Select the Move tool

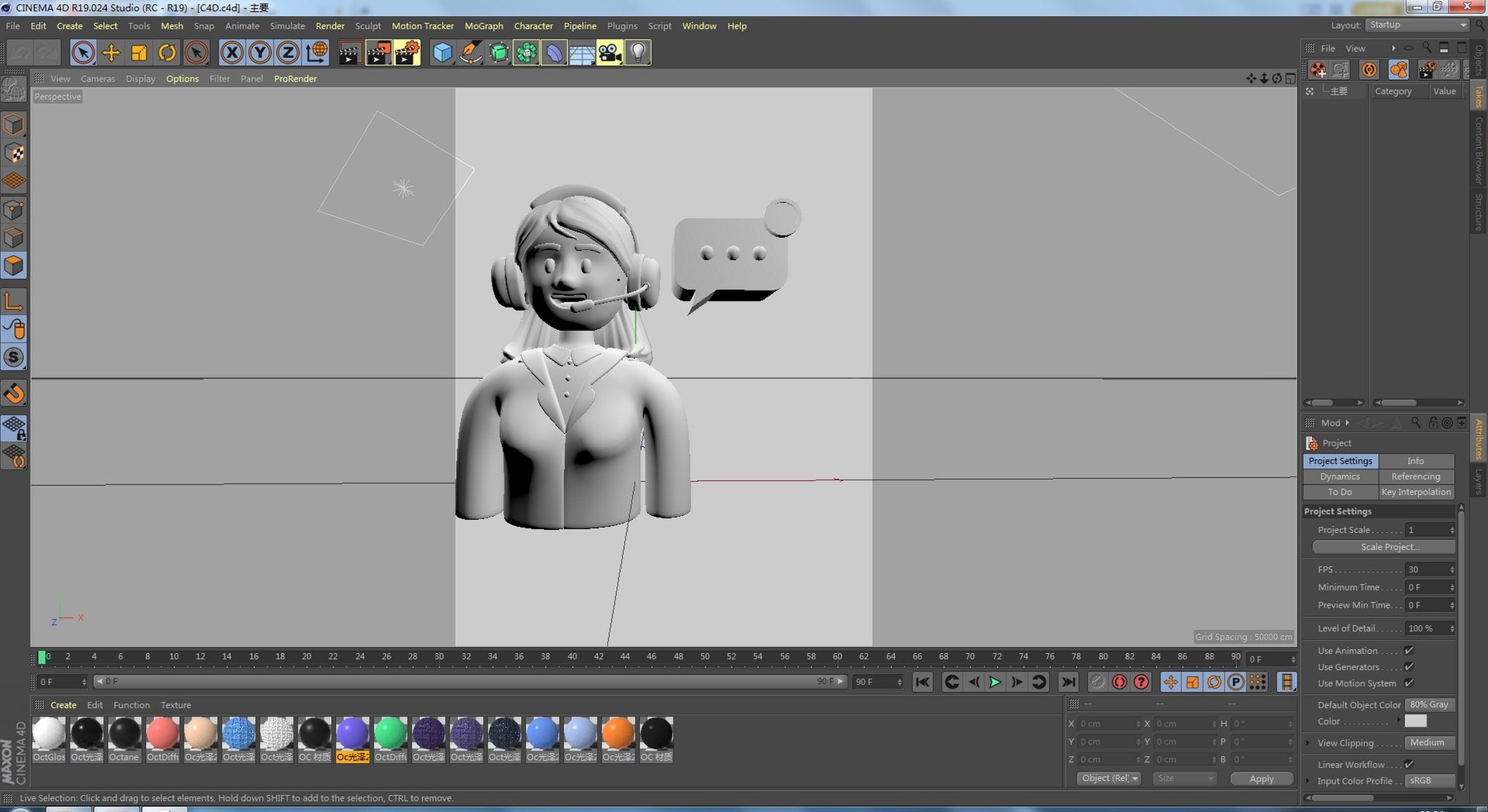[111, 53]
